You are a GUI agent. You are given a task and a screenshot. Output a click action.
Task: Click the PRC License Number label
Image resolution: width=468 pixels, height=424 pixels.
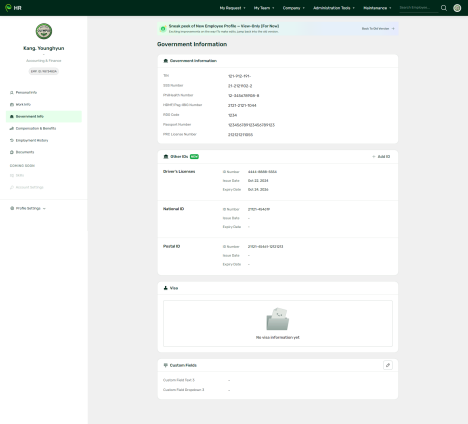pos(180,134)
